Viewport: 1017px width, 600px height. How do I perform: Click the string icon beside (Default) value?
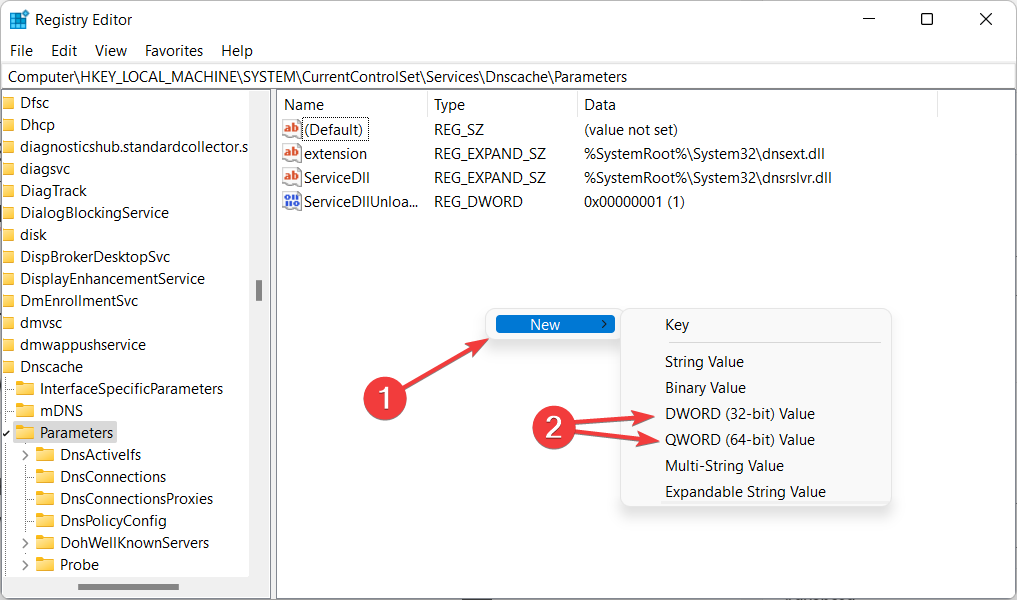pyautogui.click(x=292, y=129)
